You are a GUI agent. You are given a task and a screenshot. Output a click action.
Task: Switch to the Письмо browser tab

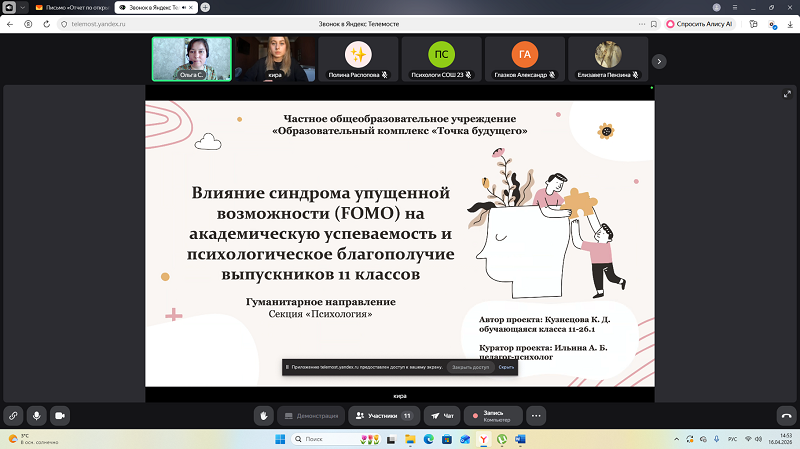(72, 8)
